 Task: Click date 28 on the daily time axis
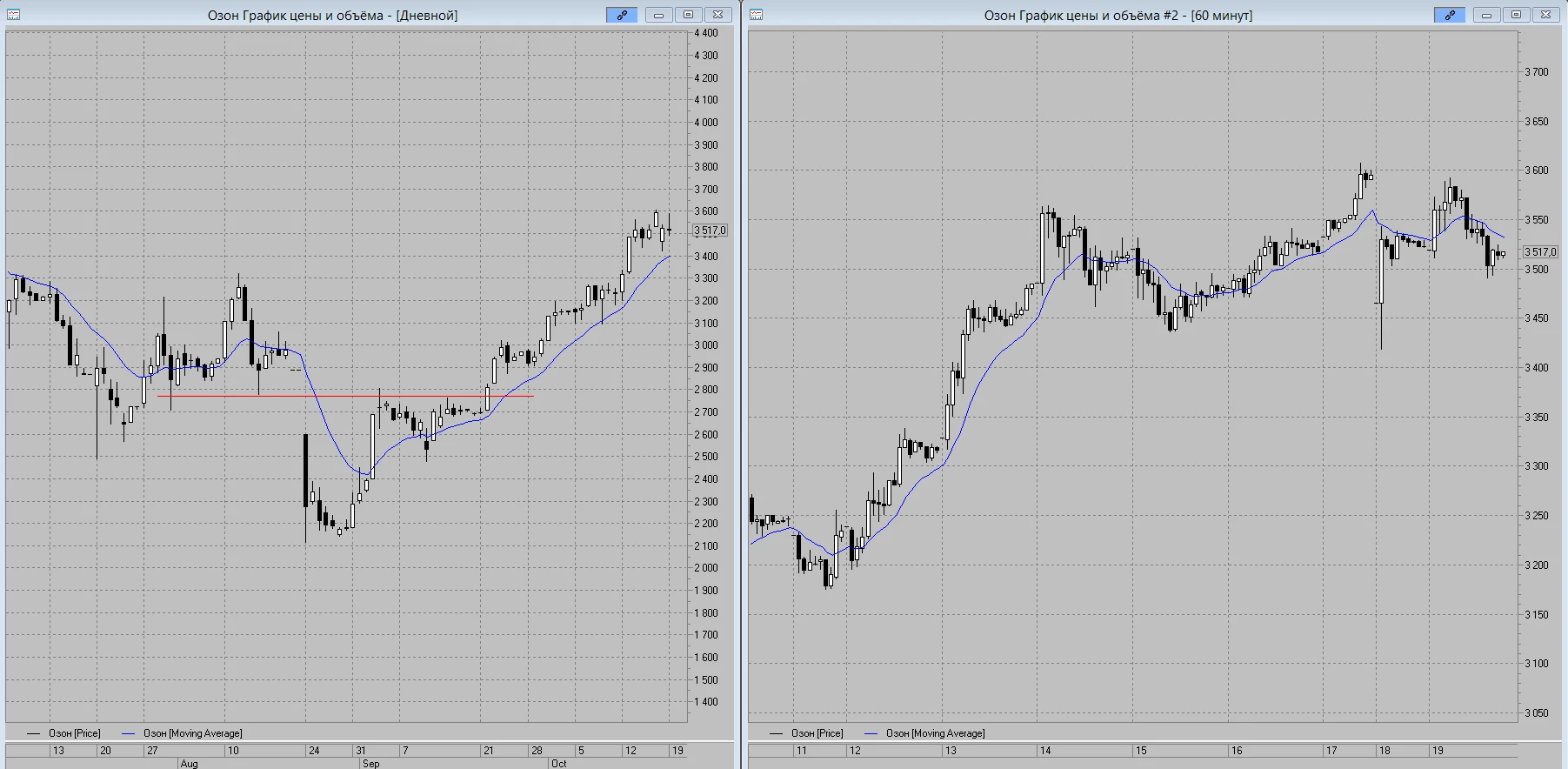537,750
